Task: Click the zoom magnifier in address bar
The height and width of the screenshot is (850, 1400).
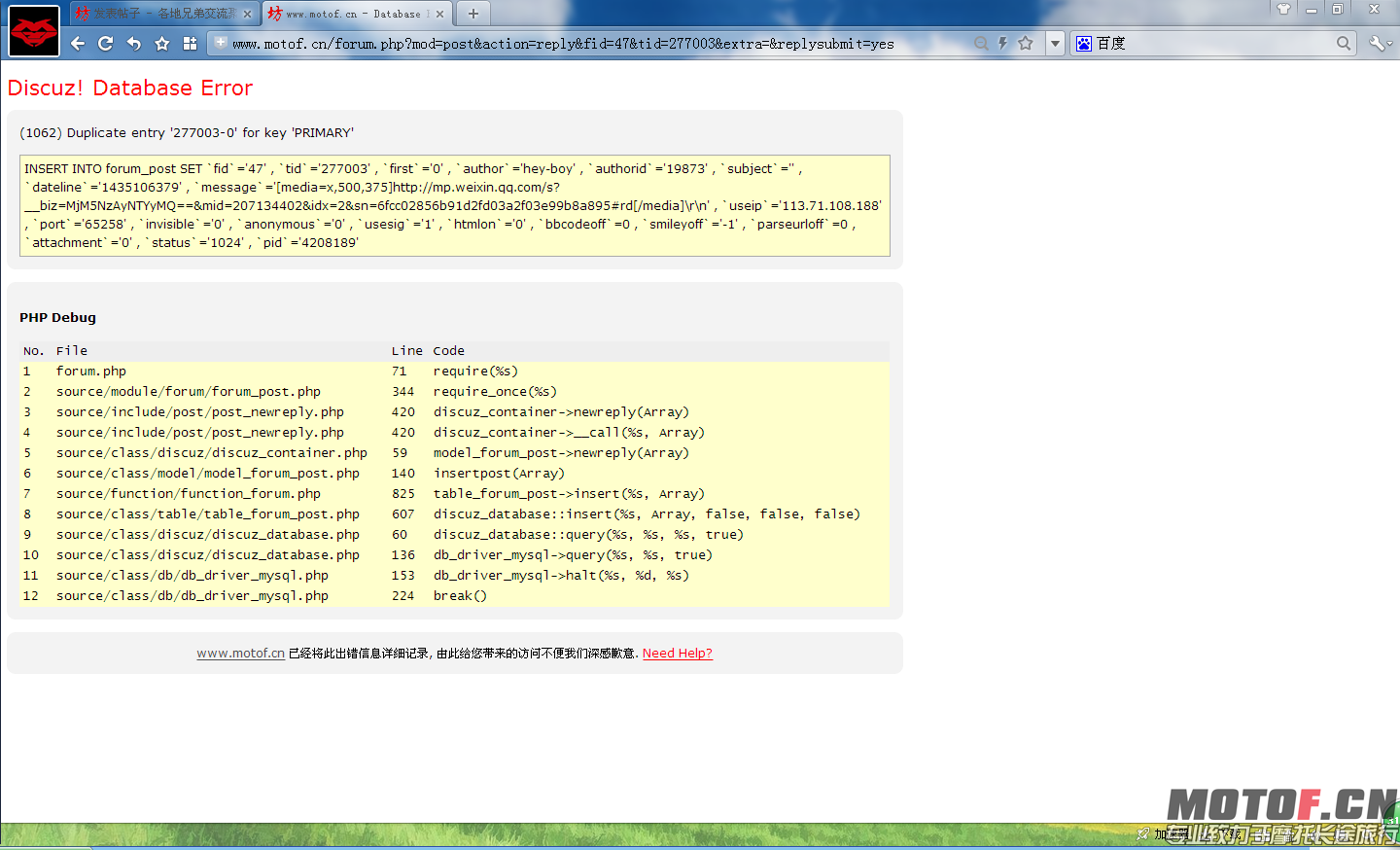Action: click(x=981, y=43)
